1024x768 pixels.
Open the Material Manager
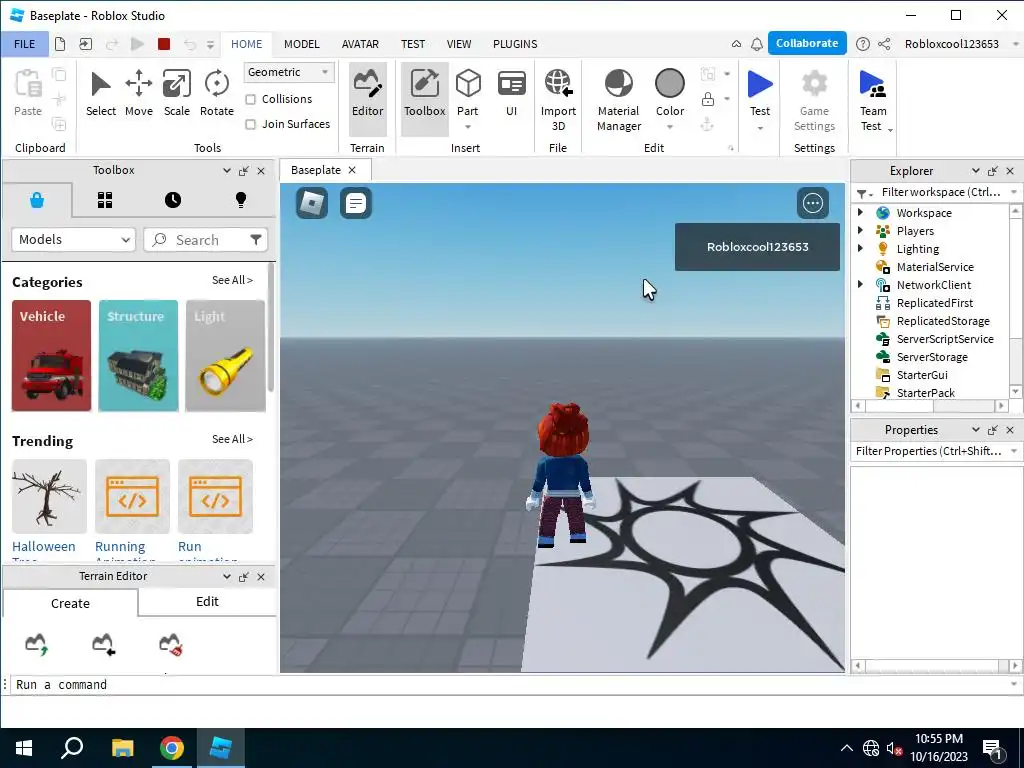(618, 99)
